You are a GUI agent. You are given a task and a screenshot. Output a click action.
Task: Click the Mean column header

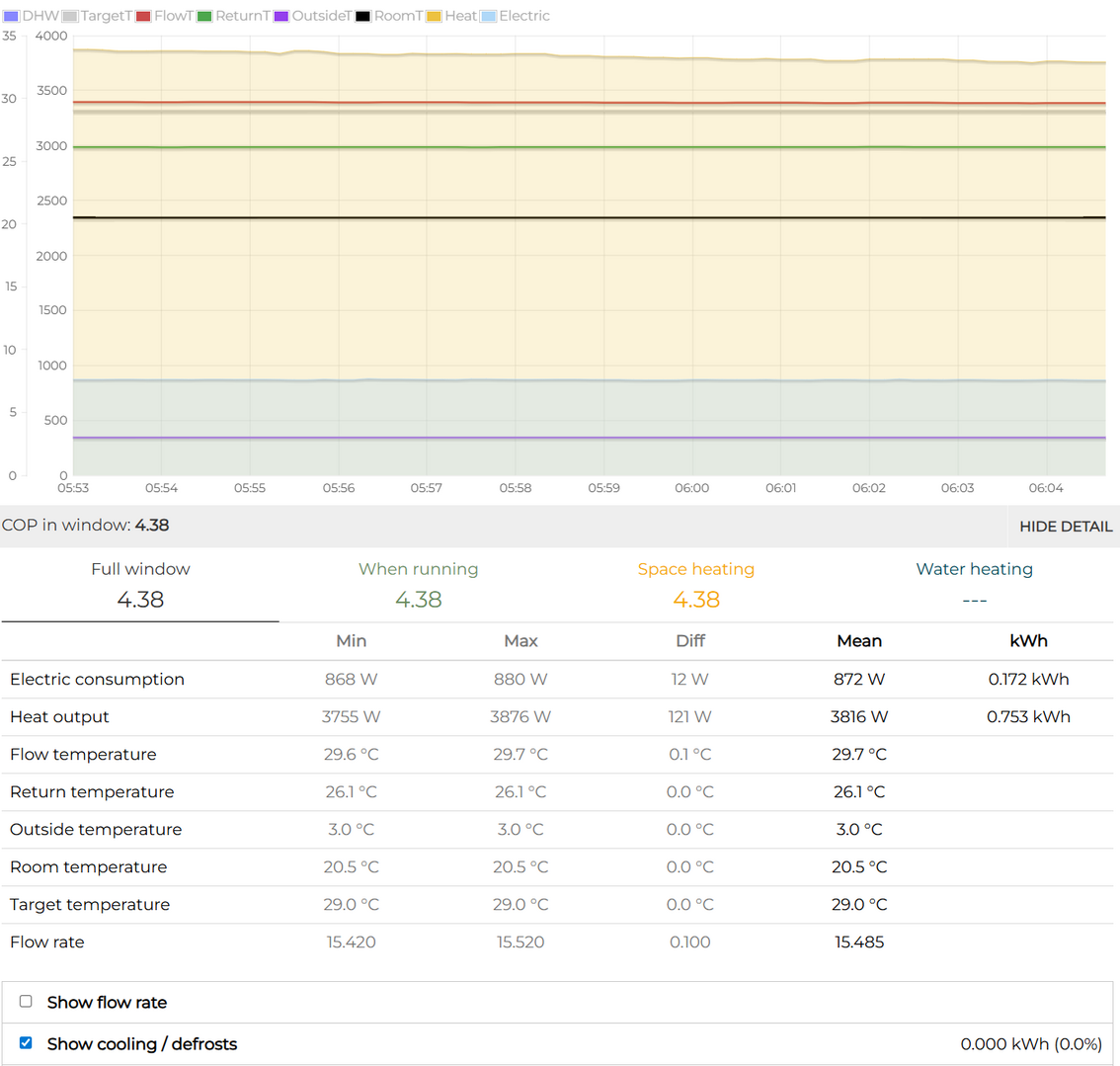(x=859, y=641)
